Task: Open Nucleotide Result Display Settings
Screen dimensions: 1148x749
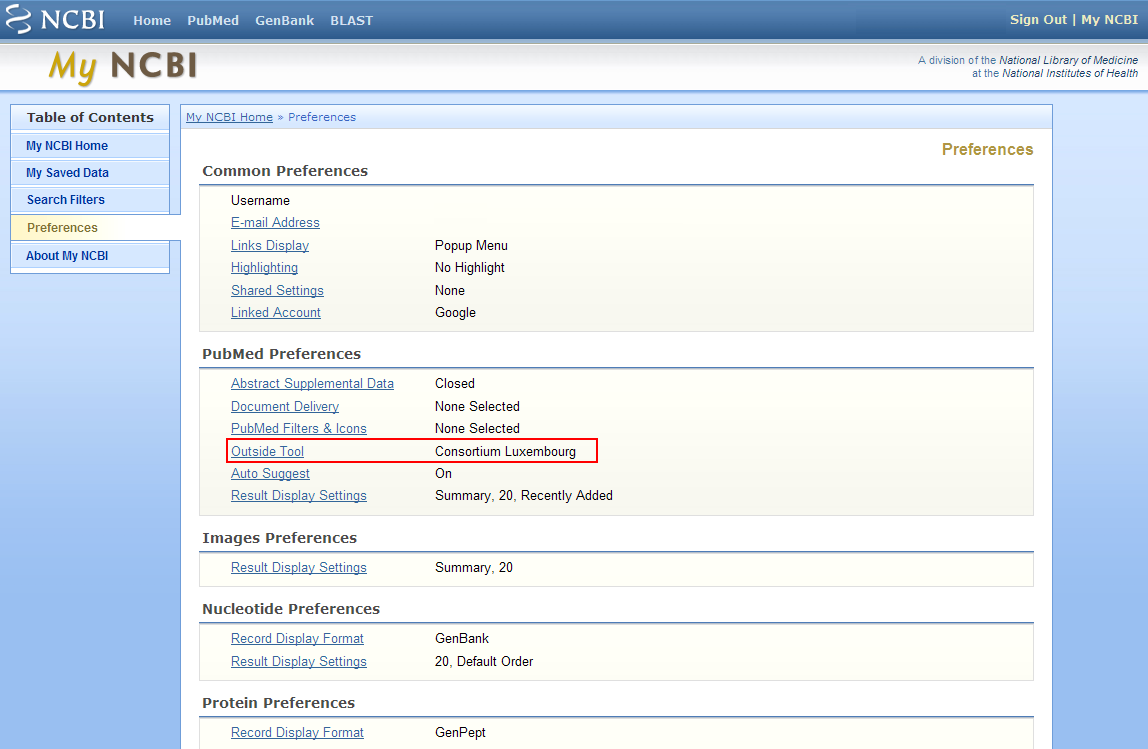Action: tap(299, 661)
